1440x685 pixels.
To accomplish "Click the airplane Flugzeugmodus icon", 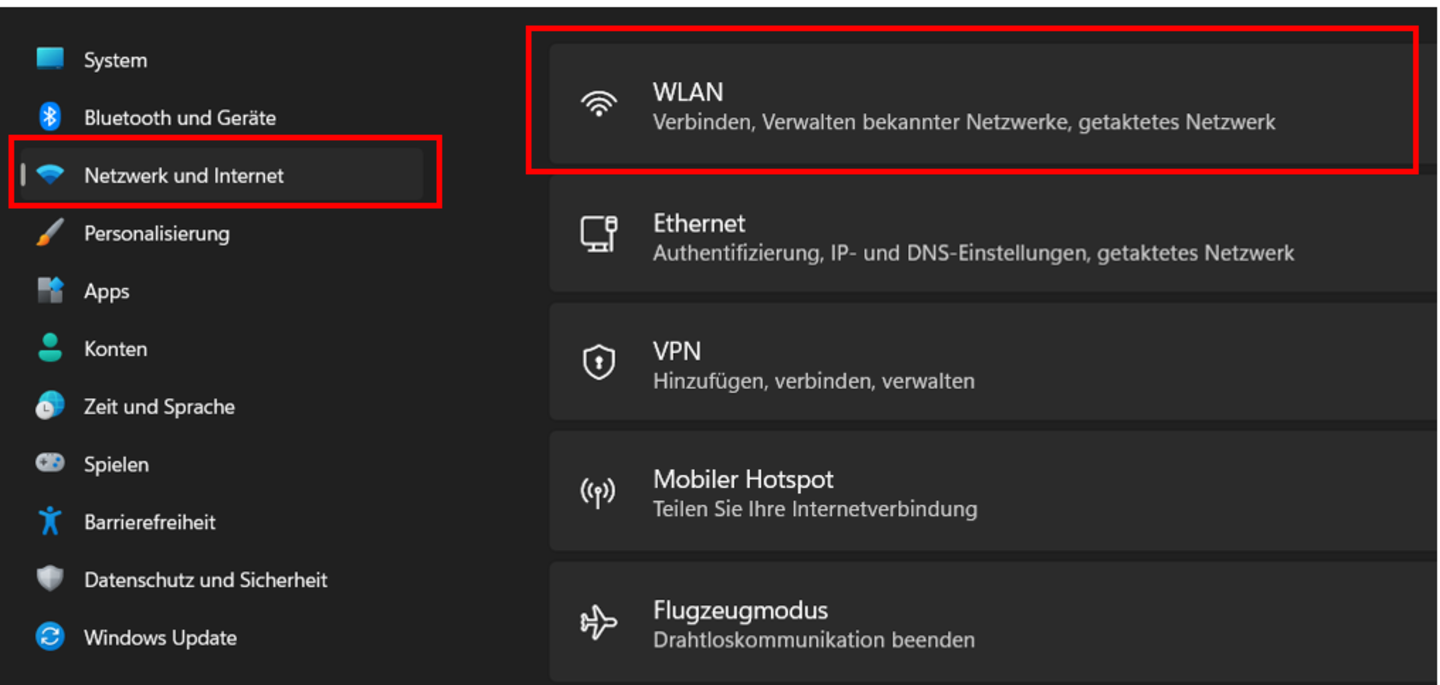I will click(x=598, y=623).
